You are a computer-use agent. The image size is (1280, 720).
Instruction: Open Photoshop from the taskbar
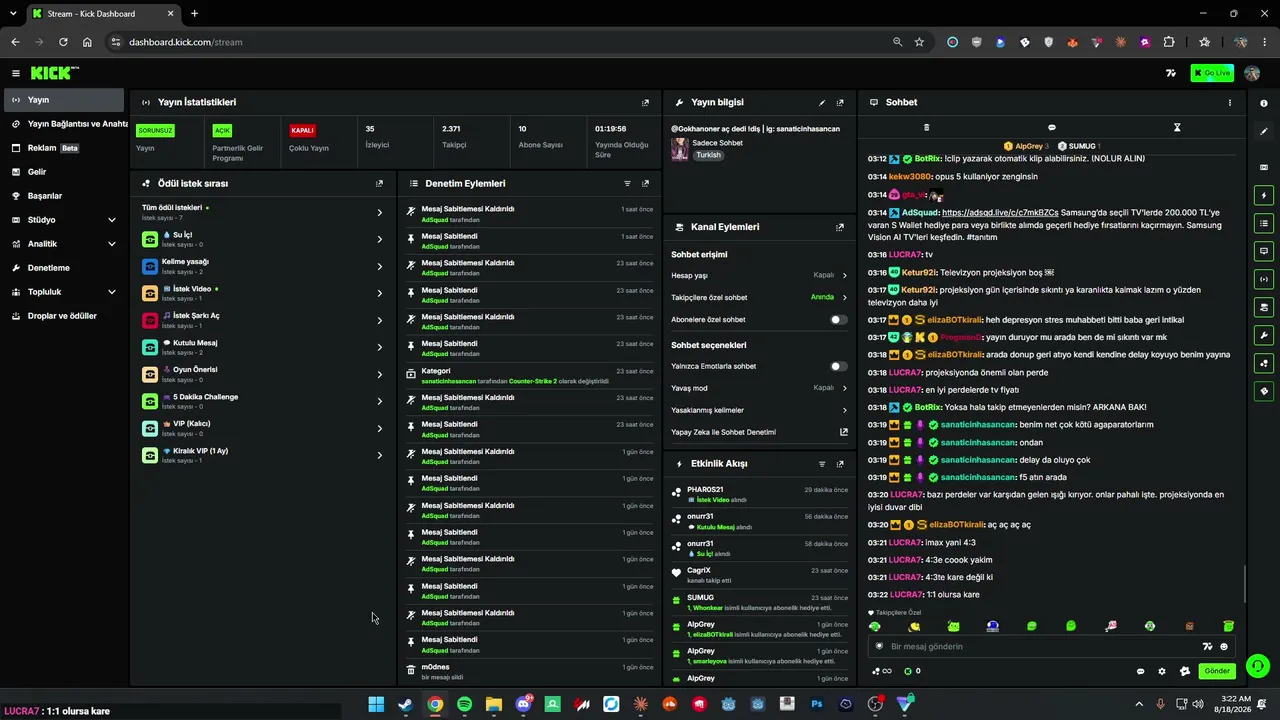coord(817,704)
